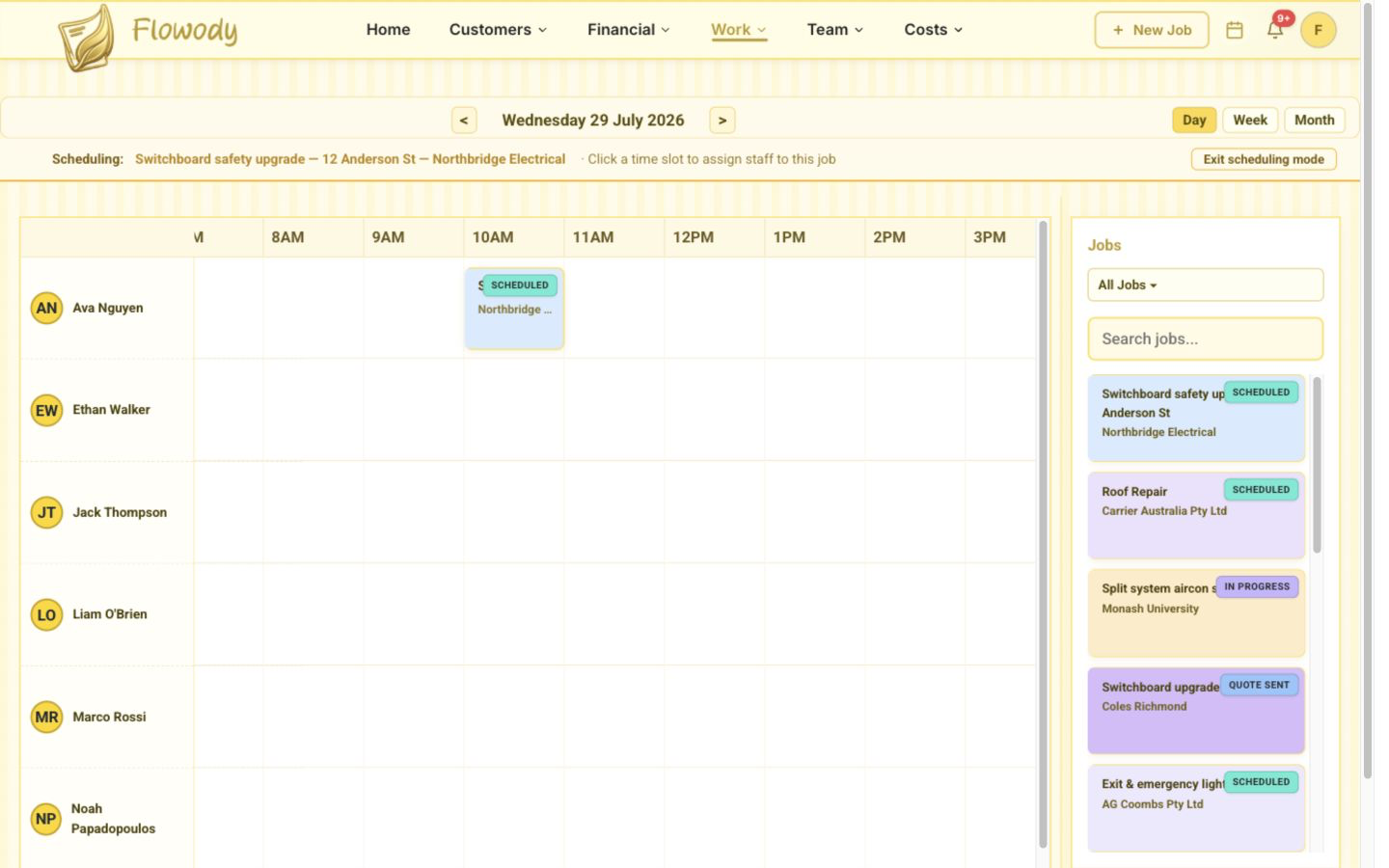Click the jobs list scrollbar
The height and width of the screenshot is (868, 1389).
tap(1317, 466)
